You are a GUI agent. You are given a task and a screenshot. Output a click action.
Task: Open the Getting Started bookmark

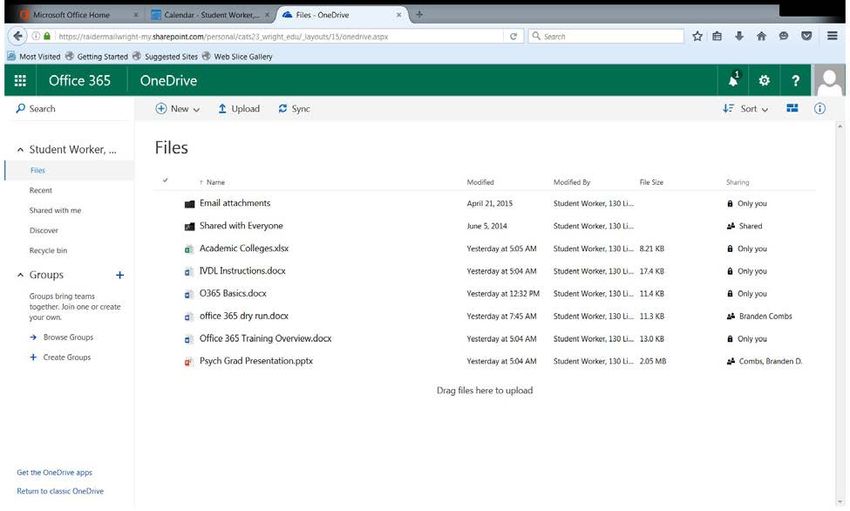coord(96,56)
